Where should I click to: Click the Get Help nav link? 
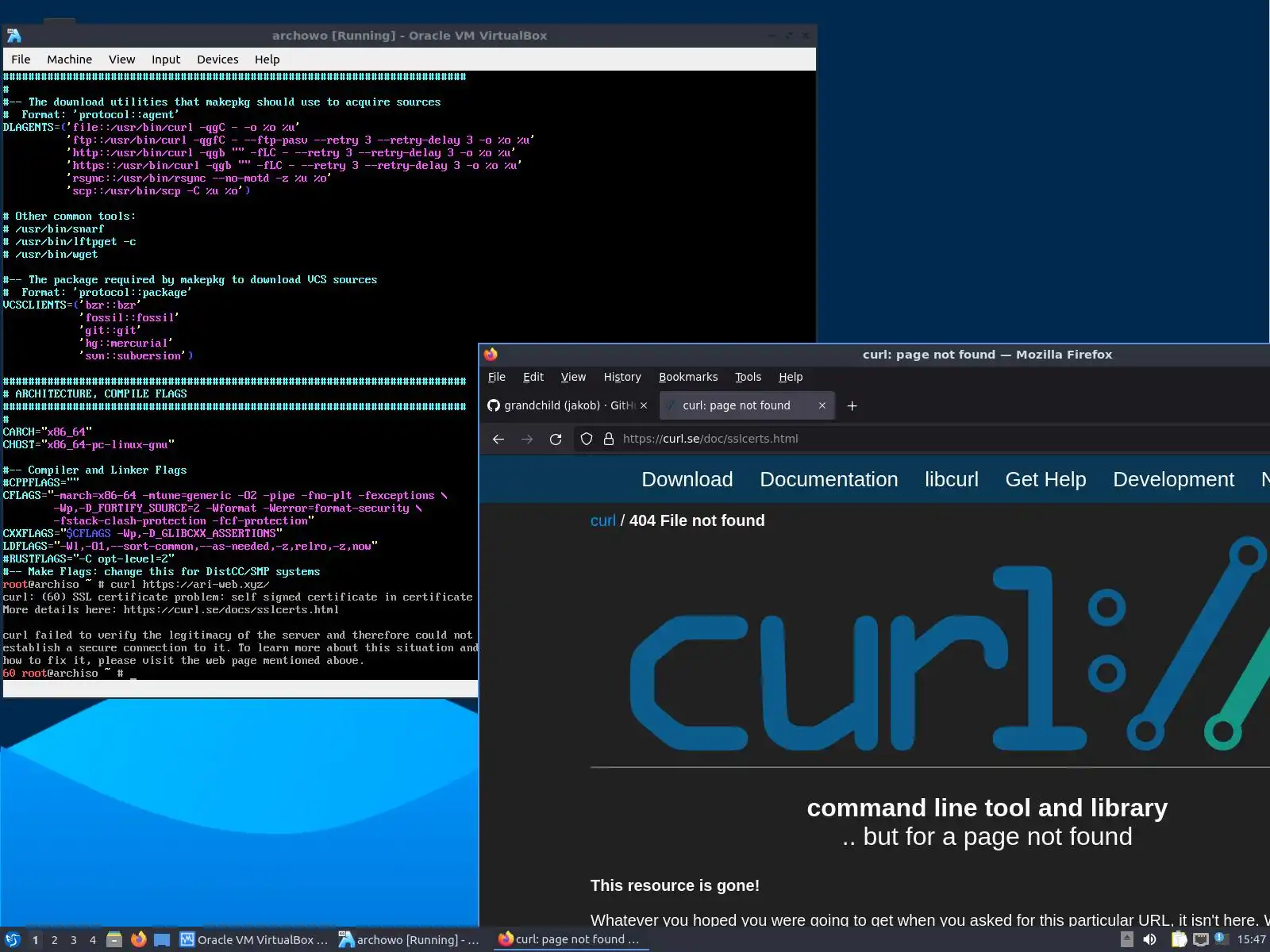[x=1045, y=479]
